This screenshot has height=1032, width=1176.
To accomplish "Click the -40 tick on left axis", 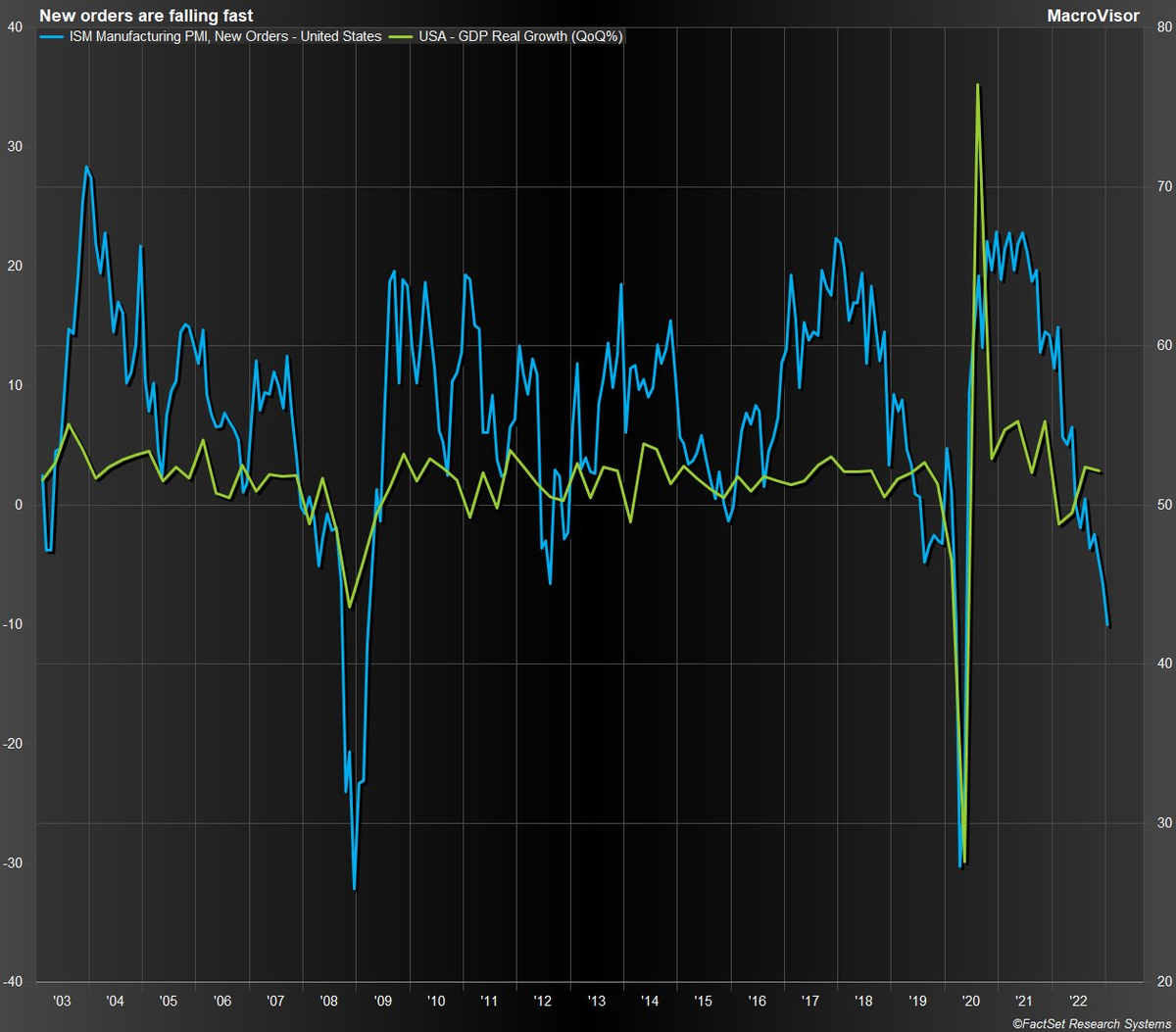I will click(x=13, y=982).
